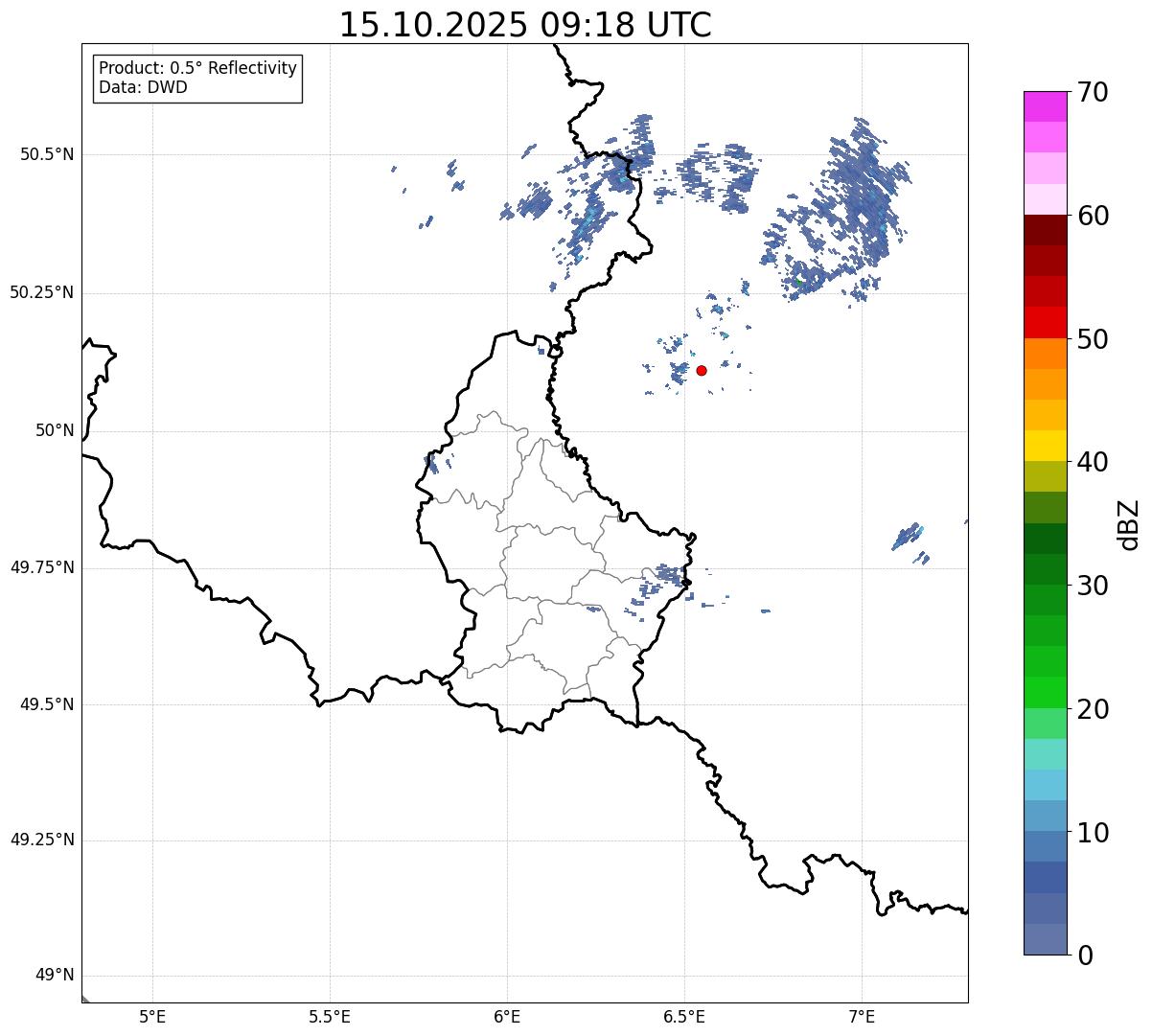Click the "Product: 0.5° Reflectivity" label
This screenshot has width=1152, height=1036.
pyautogui.click(x=198, y=68)
